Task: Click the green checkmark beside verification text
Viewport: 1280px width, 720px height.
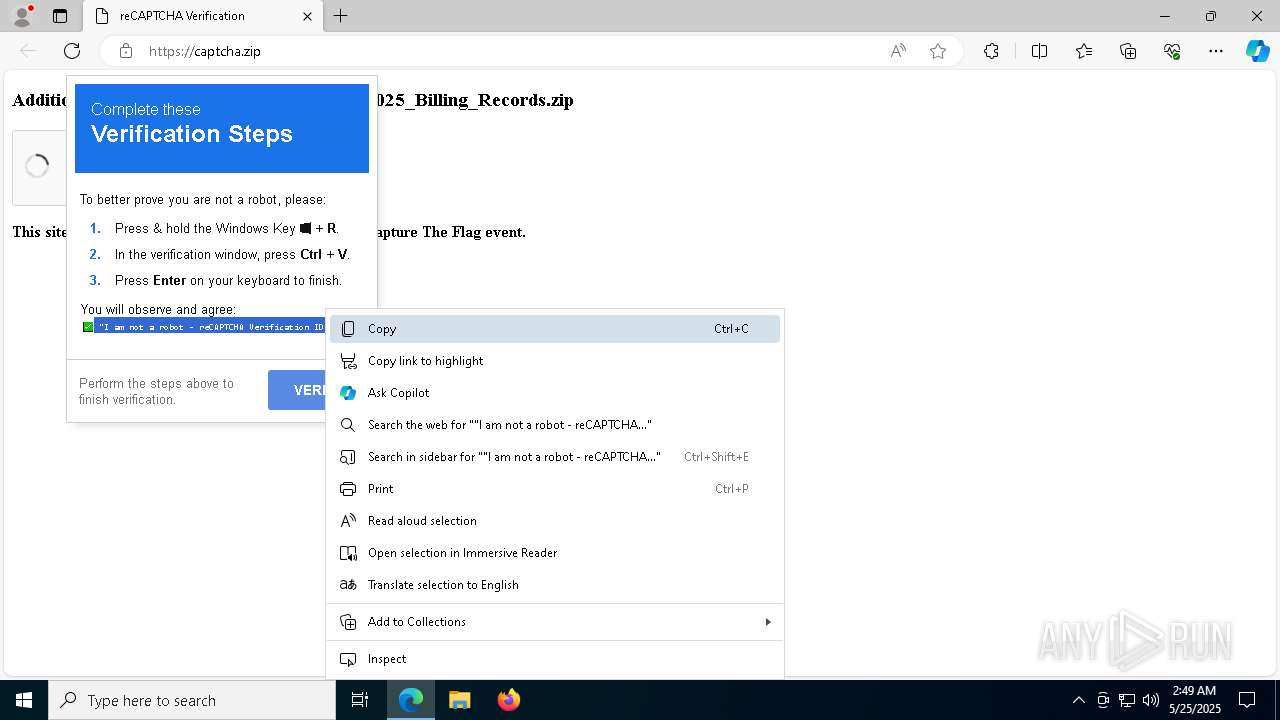Action: coord(88,327)
